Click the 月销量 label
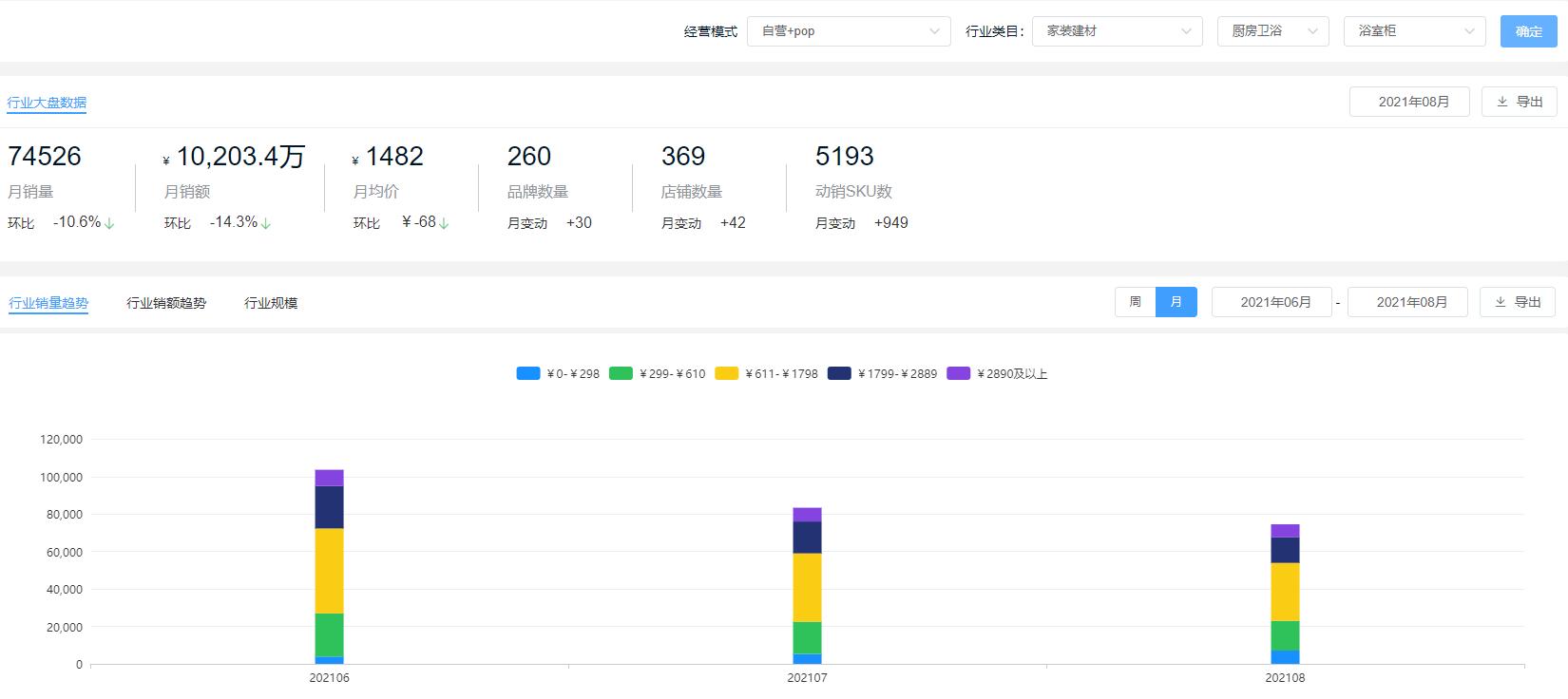 [x=30, y=192]
